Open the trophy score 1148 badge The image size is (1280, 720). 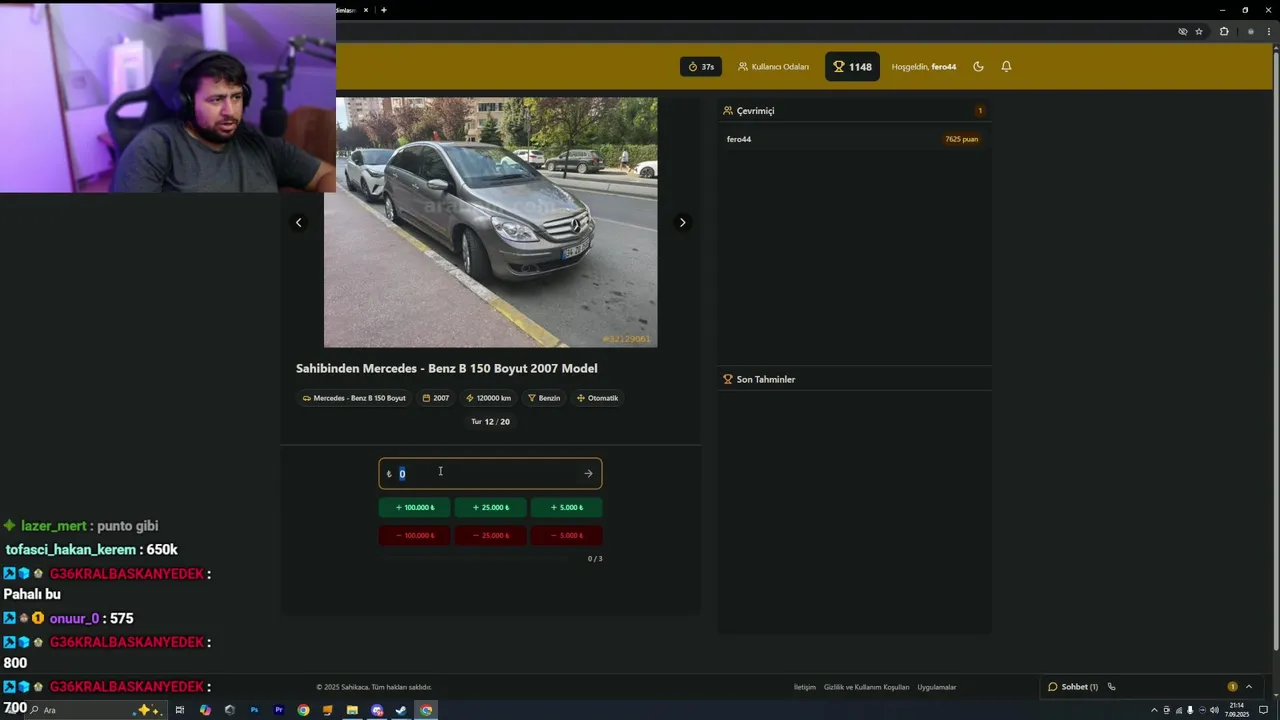(852, 67)
